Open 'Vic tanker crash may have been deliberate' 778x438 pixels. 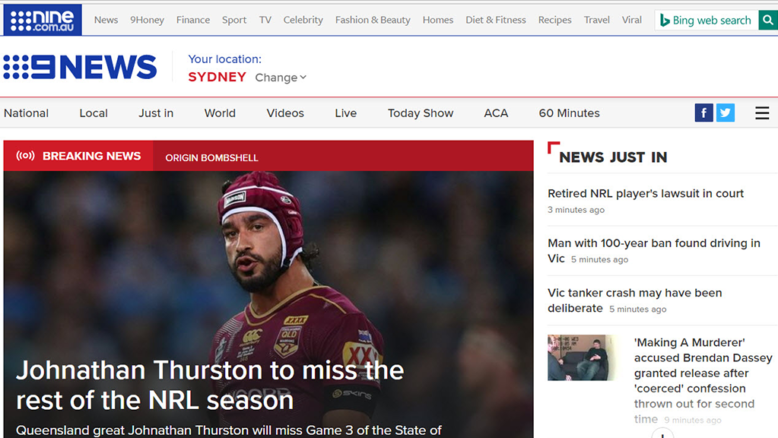point(635,300)
